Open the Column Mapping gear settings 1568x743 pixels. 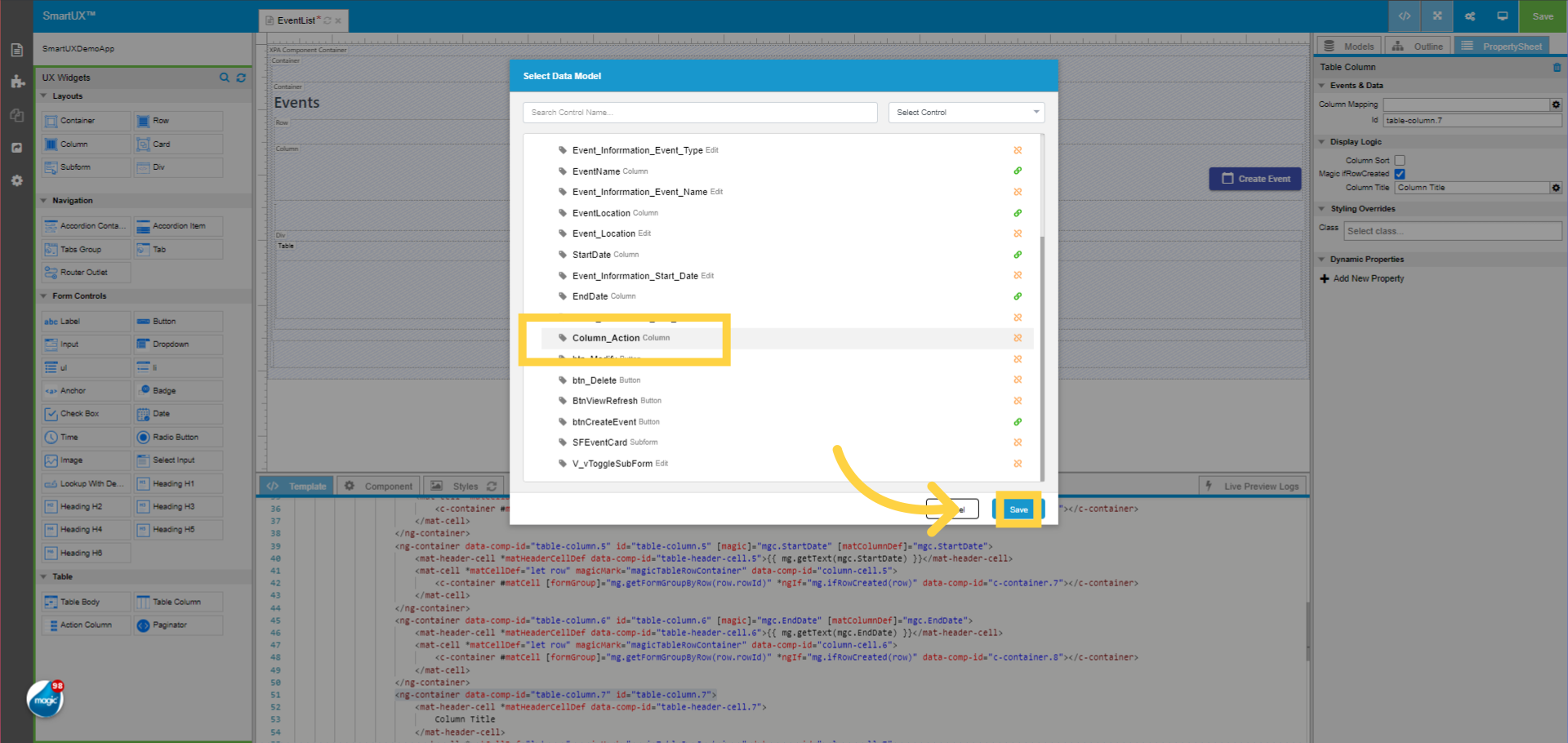click(x=1555, y=105)
